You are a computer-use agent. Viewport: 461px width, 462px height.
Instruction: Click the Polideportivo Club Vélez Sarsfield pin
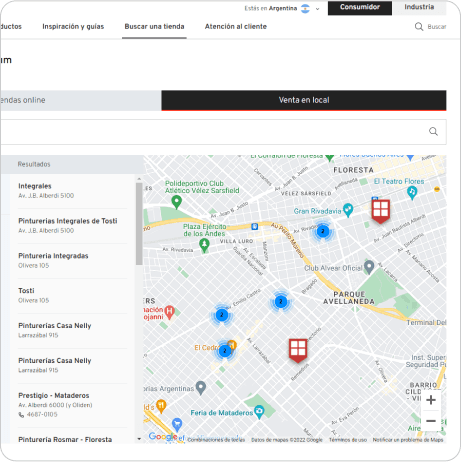pyautogui.click(x=176, y=202)
